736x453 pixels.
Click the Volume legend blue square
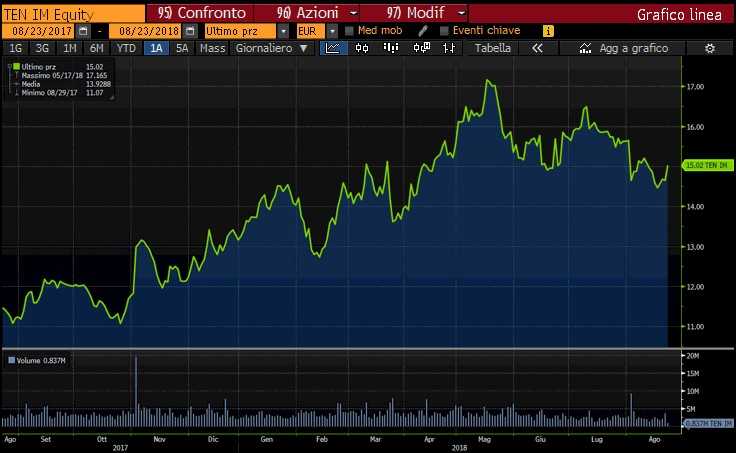pos(12,361)
